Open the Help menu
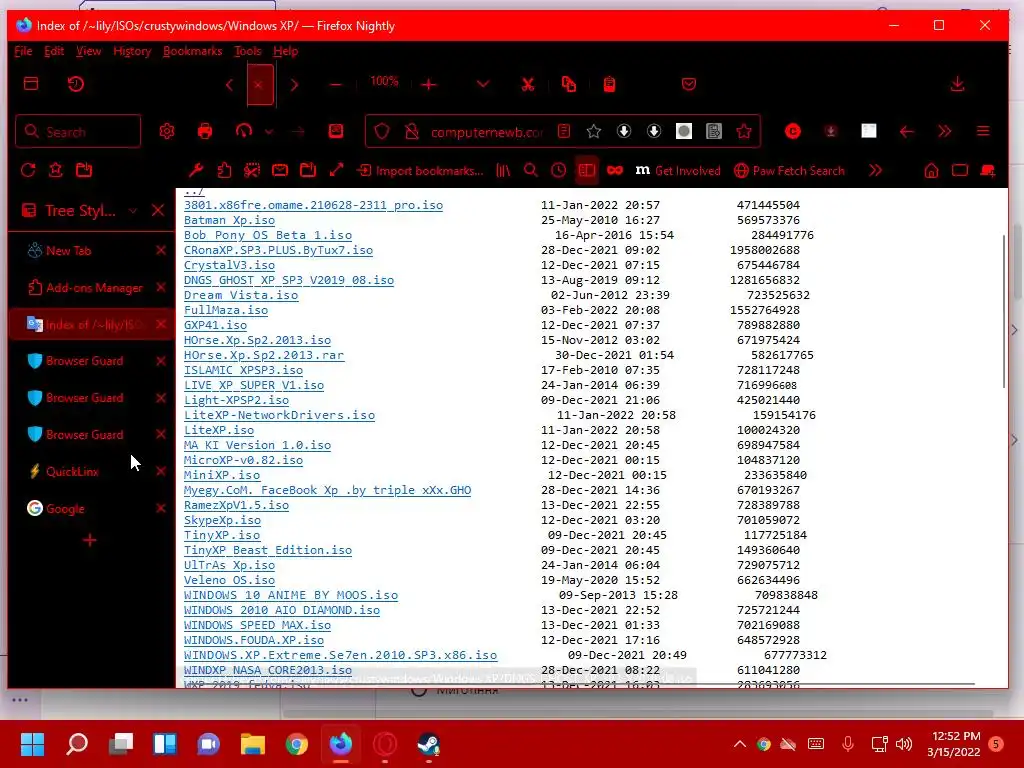The image size is (1024, 768). pos(285,51)
